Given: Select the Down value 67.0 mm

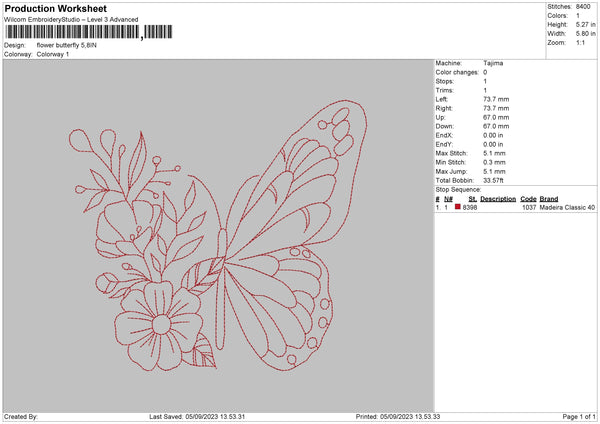Looking at the screenshot, I should coord(496,126).
